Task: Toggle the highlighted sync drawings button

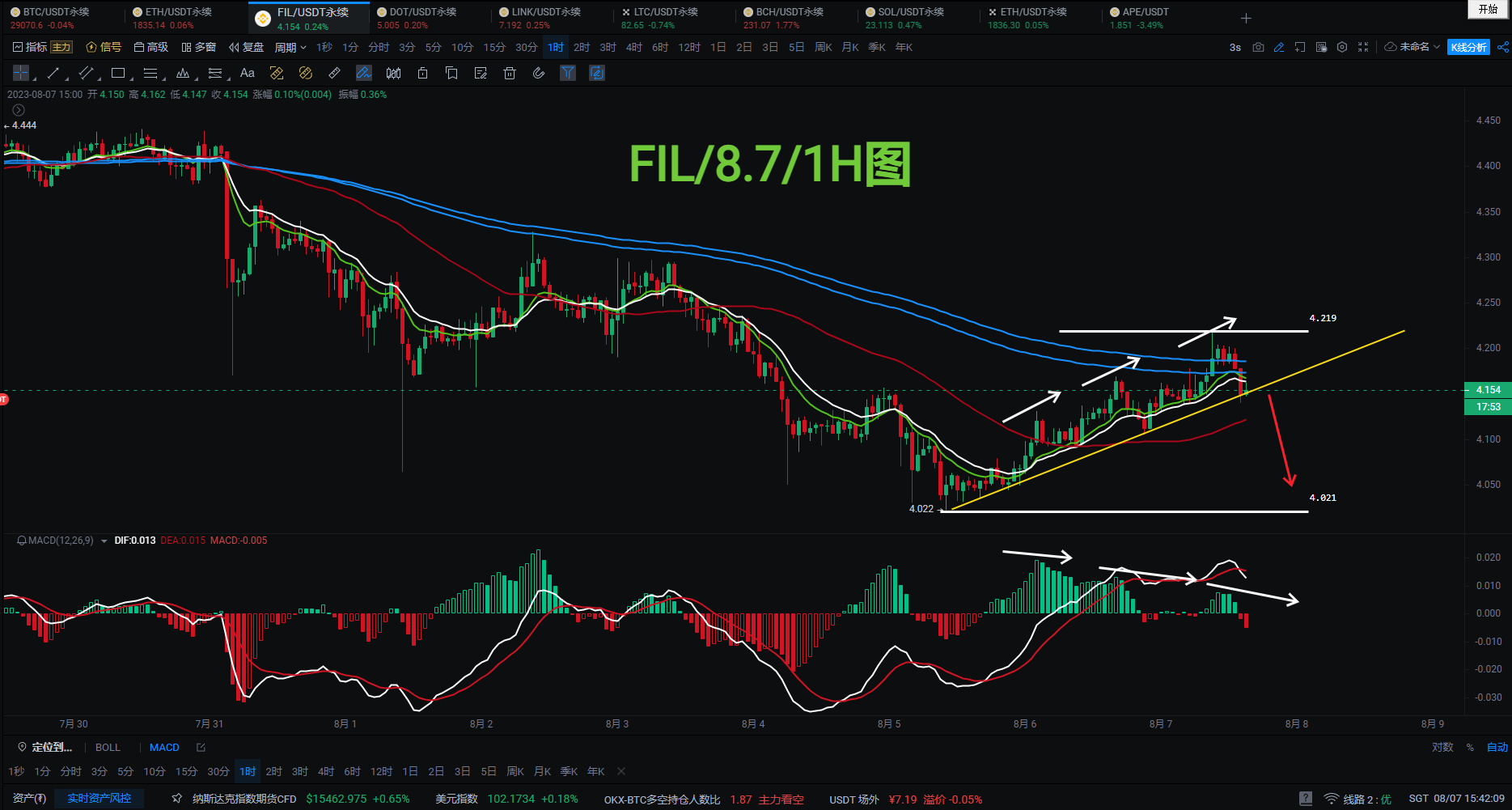Action: (597, 73)
